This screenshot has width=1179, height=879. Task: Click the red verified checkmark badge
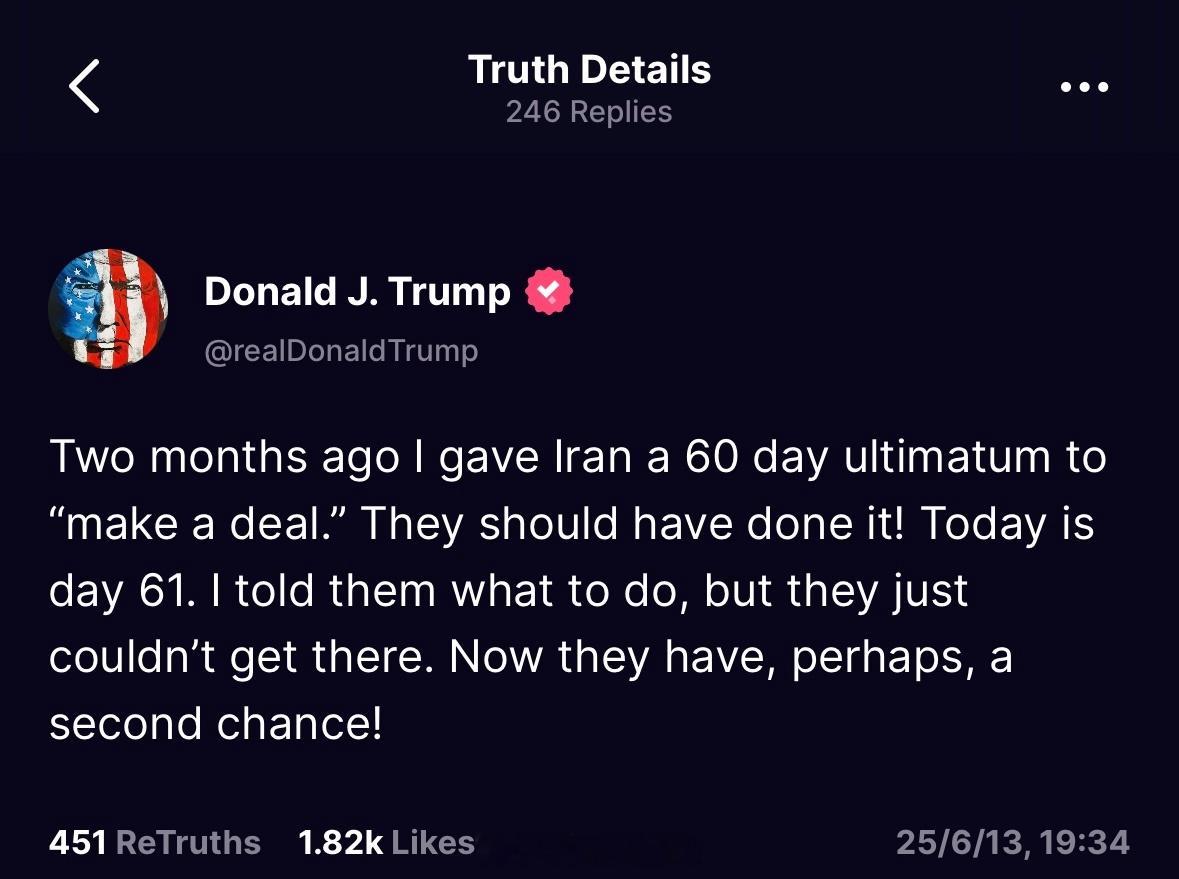point(549,291)
